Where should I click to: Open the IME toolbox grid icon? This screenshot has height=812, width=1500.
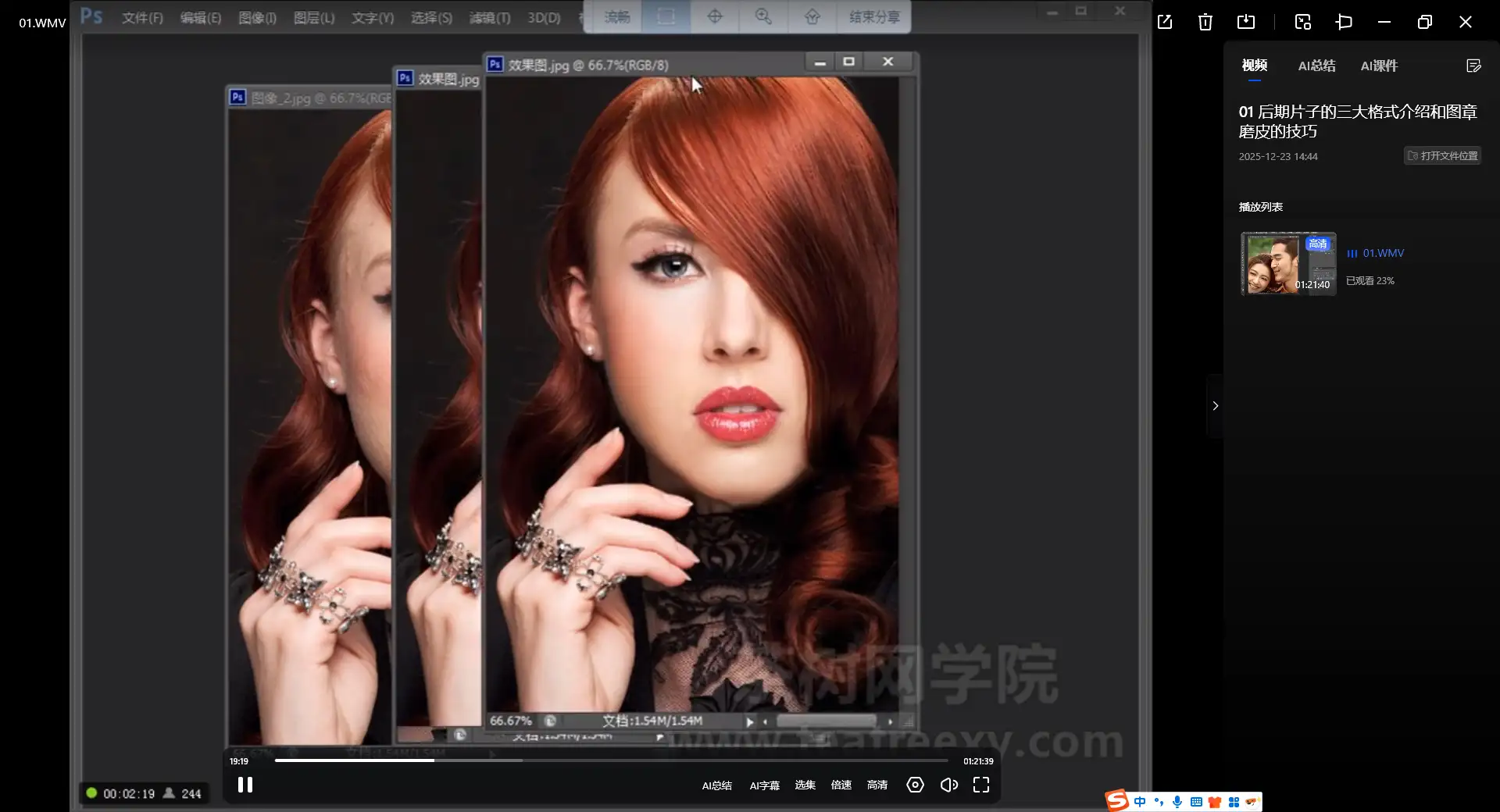point(1234,802)
